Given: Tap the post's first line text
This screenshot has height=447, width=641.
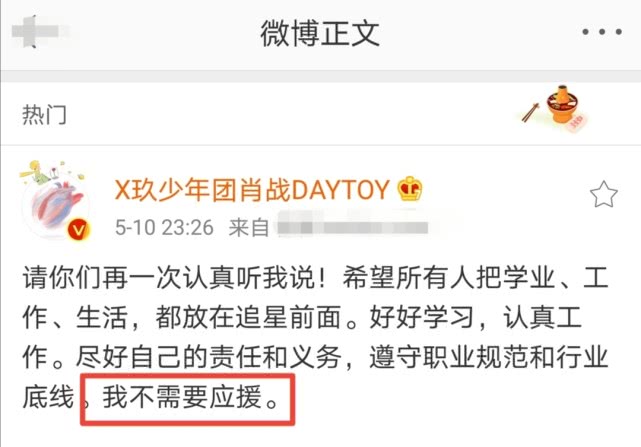Looking at the screenshot, I should click(316, 277).
